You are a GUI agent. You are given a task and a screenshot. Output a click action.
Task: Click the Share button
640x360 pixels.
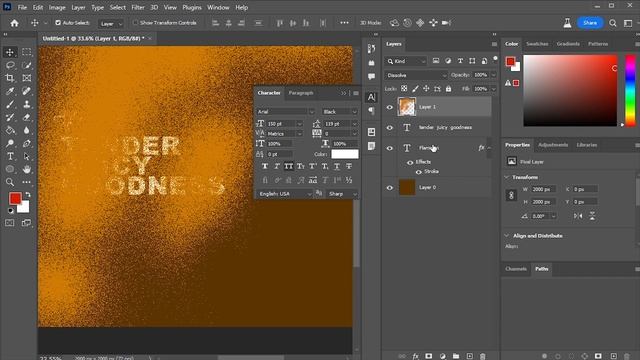pyautogui.click(x=590, y=23)
